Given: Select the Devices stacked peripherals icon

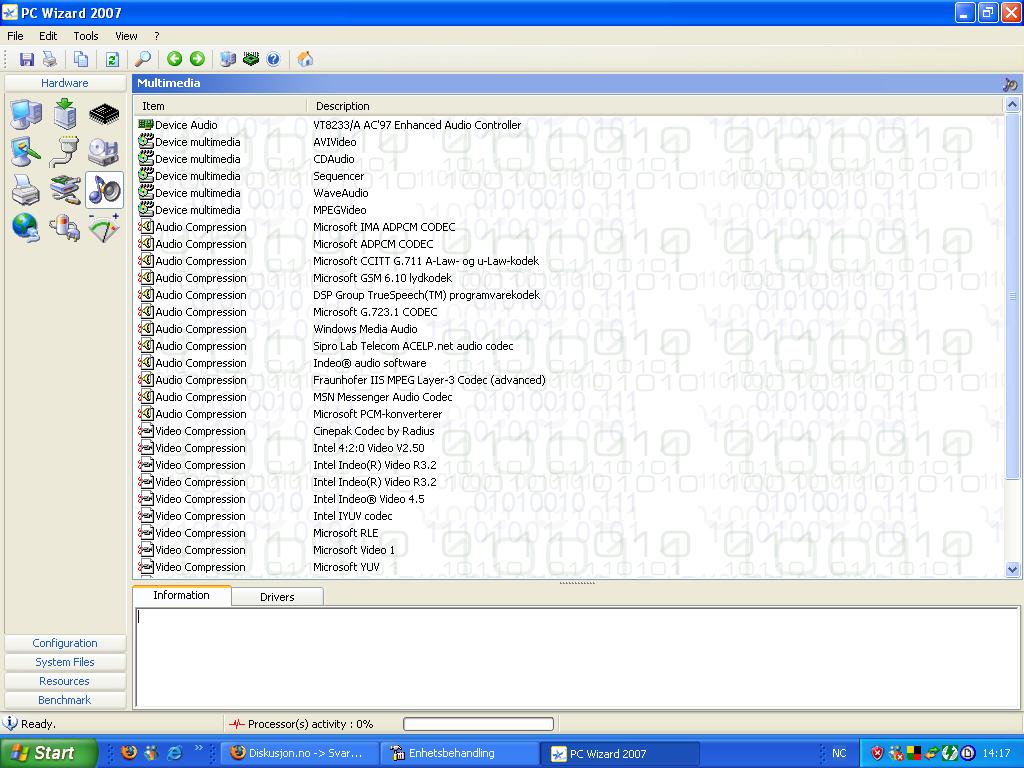Looking at the screenshot, I should pos(65,190).
